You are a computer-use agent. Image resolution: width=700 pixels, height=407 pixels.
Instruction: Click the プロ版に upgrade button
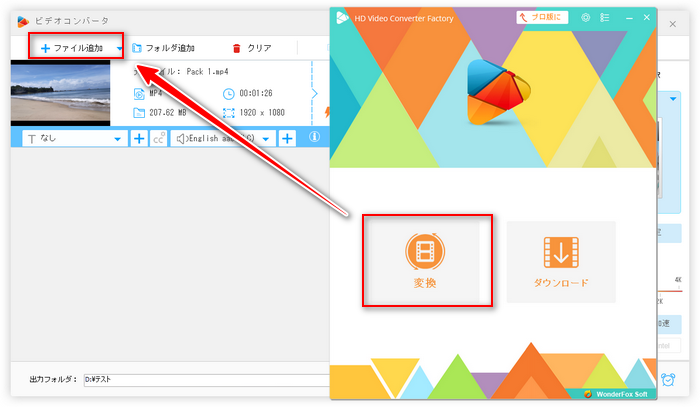(x=542, y=17)
